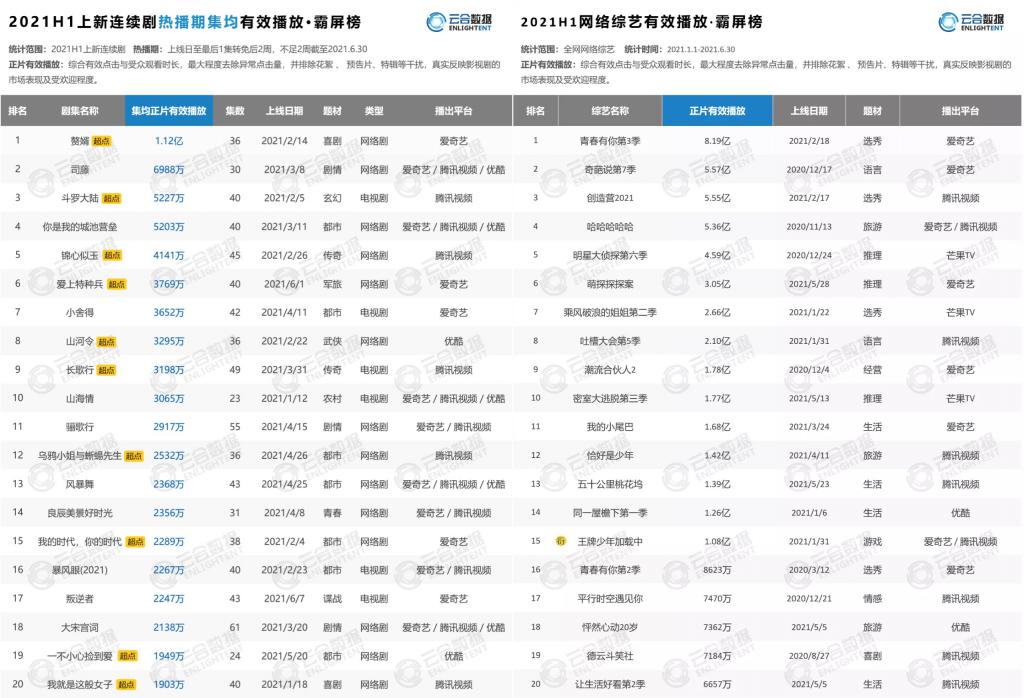Select the 正片有效播放 column header

(719, 111)
